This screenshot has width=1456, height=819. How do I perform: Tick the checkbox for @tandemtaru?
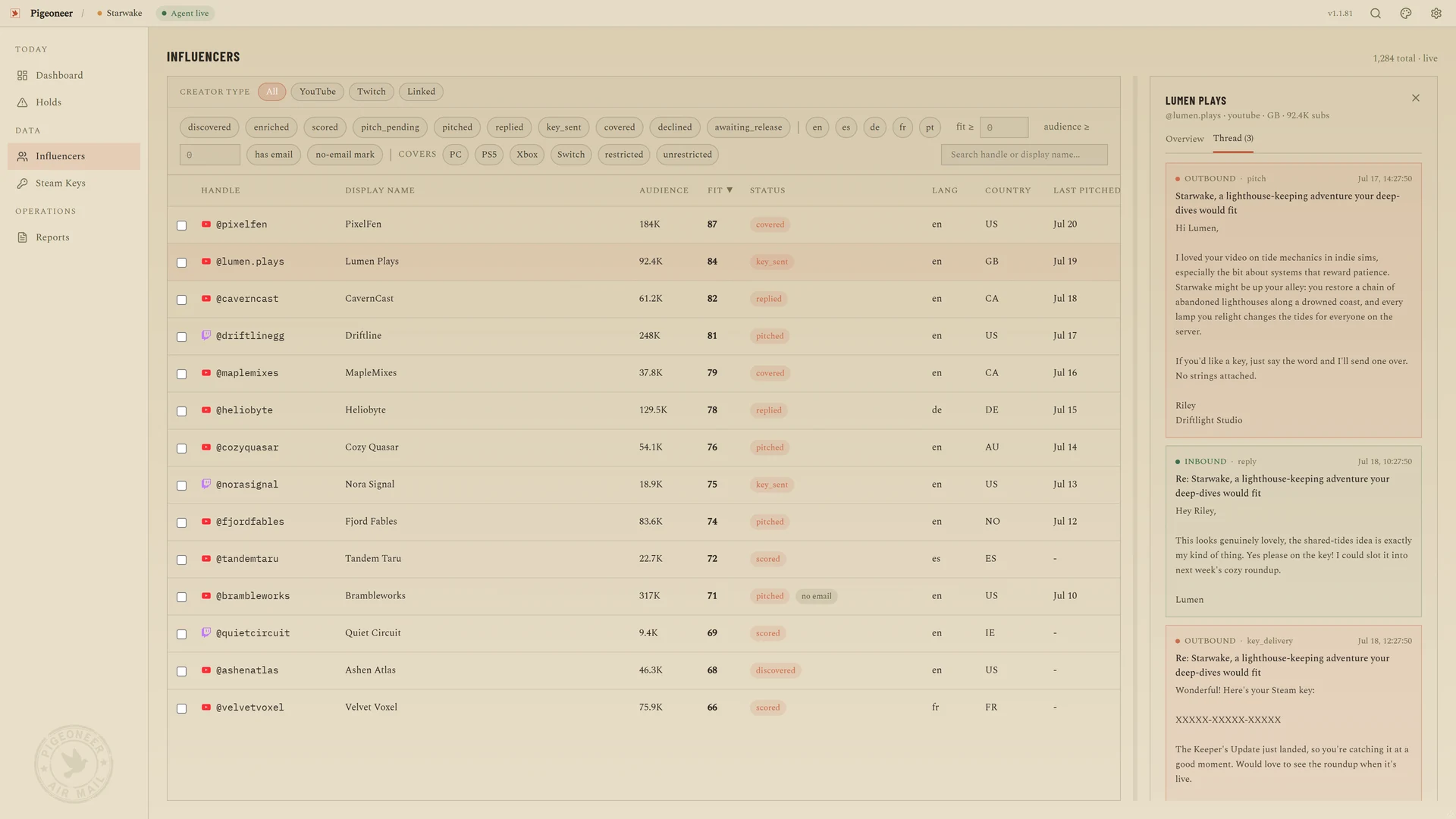point(181,560)
